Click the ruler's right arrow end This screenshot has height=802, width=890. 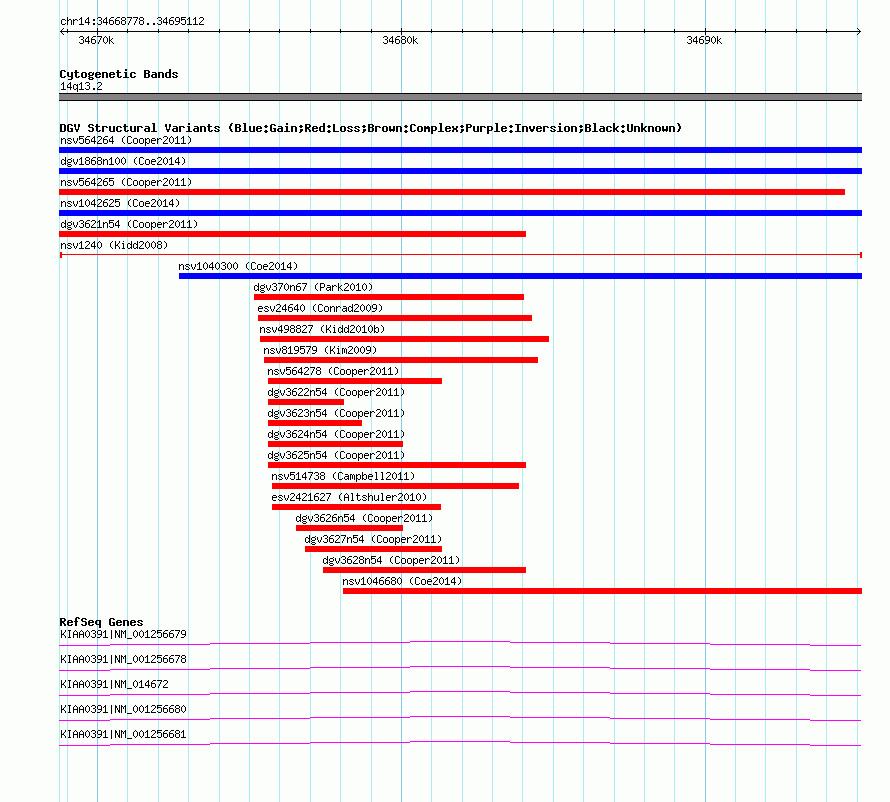pyautogui.click(x=859, y=31)
